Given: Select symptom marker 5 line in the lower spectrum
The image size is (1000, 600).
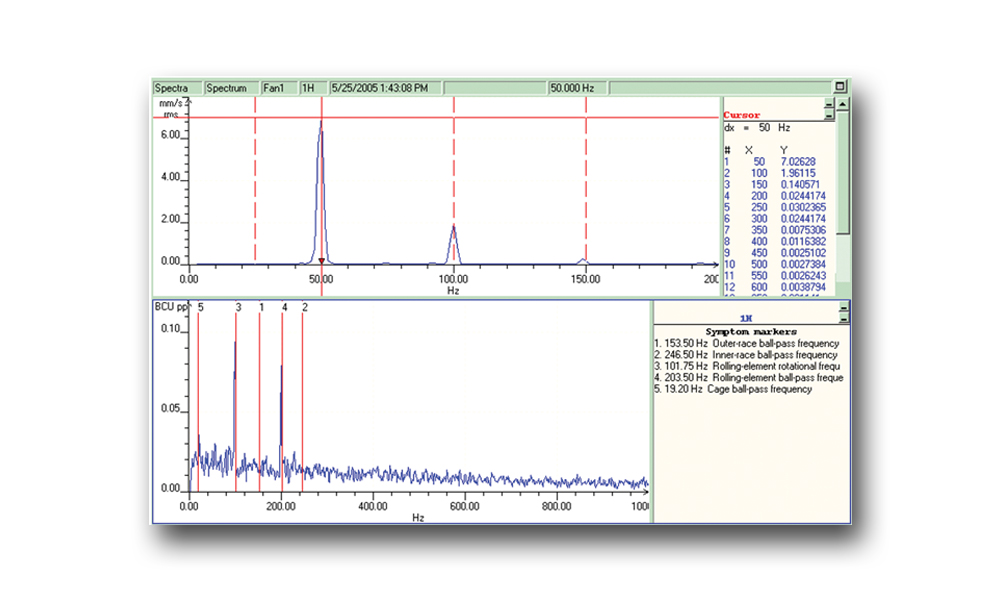Looking at the screenshot, I should point(198,402).
